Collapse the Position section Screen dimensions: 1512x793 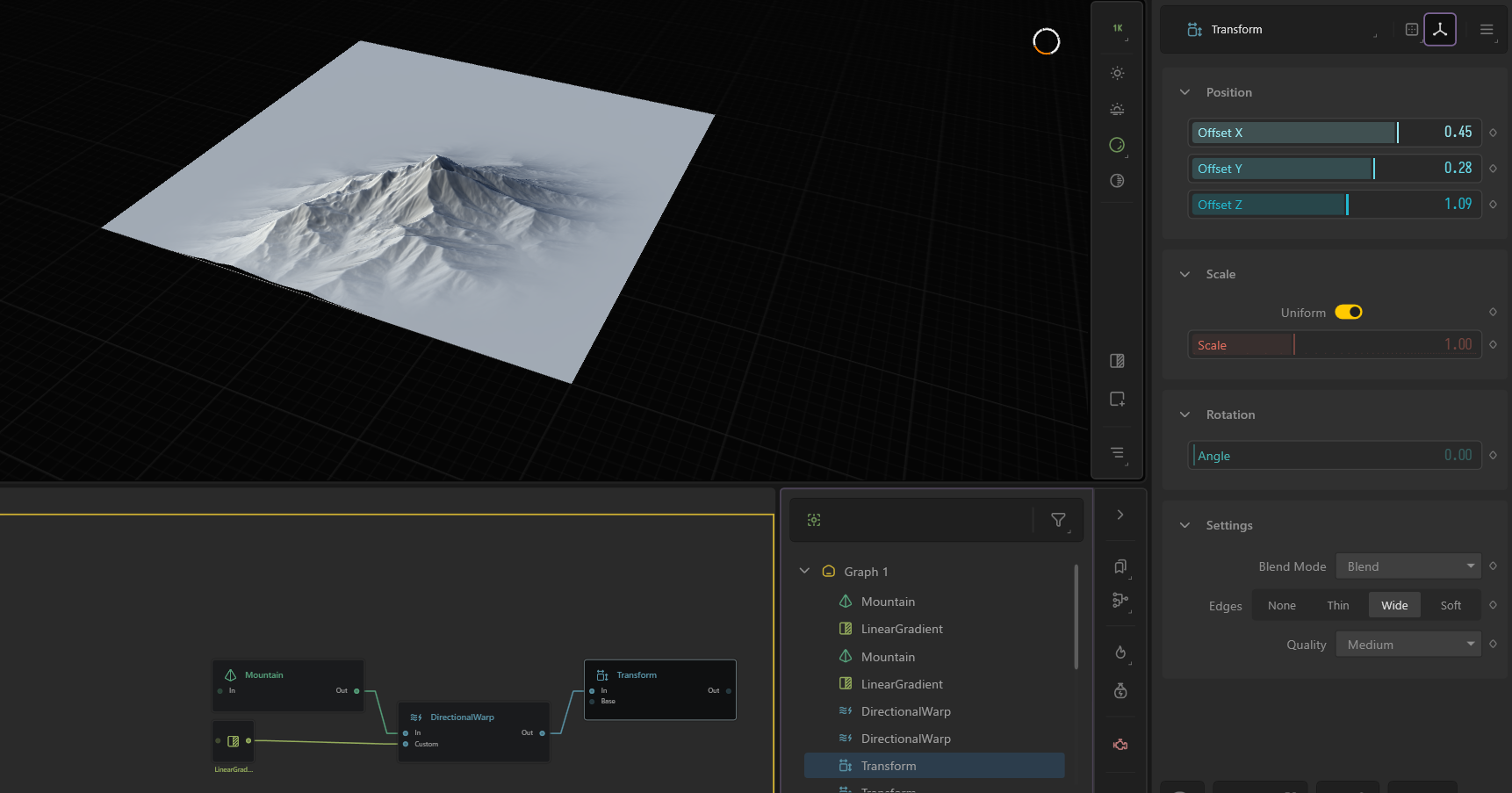pyautogui.click(x=1184, y=91)
